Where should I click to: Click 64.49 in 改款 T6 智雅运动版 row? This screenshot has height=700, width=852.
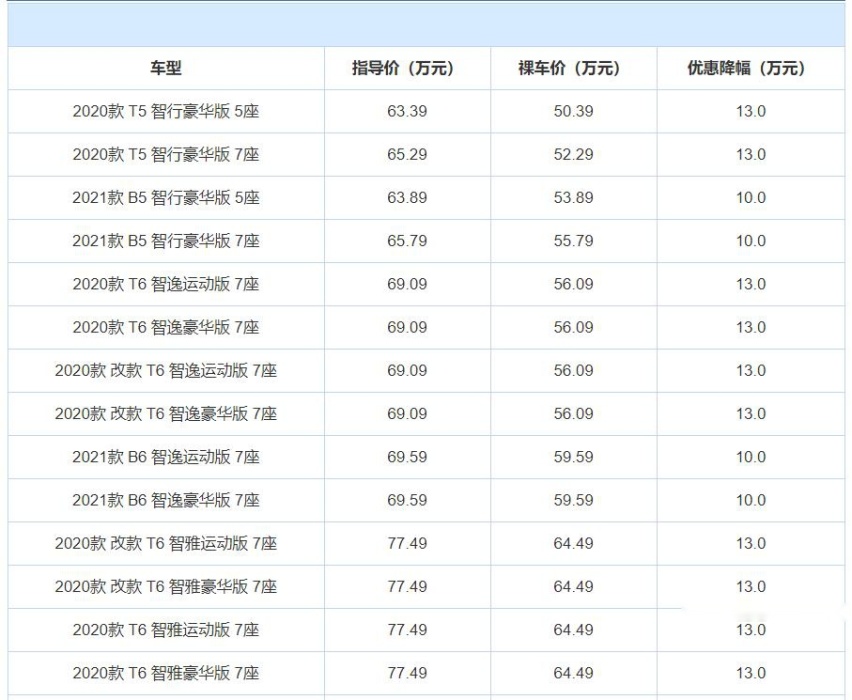pyautogui.click(x=573, y=543)
